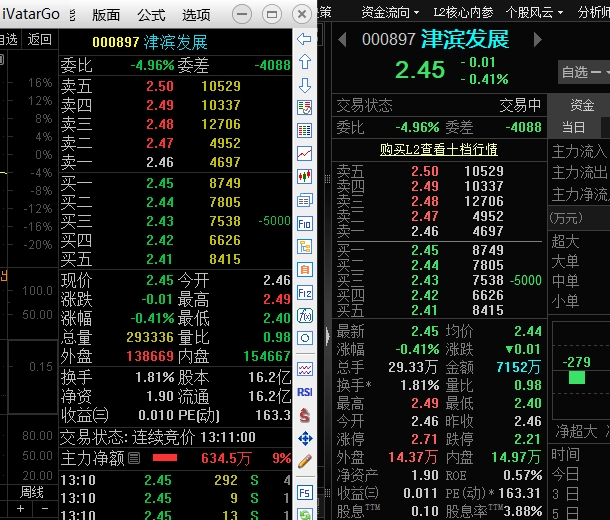The image size is (610, 520).
Task: Click the 津滨发展 stock name in left panel
Action: coord(175,42)
